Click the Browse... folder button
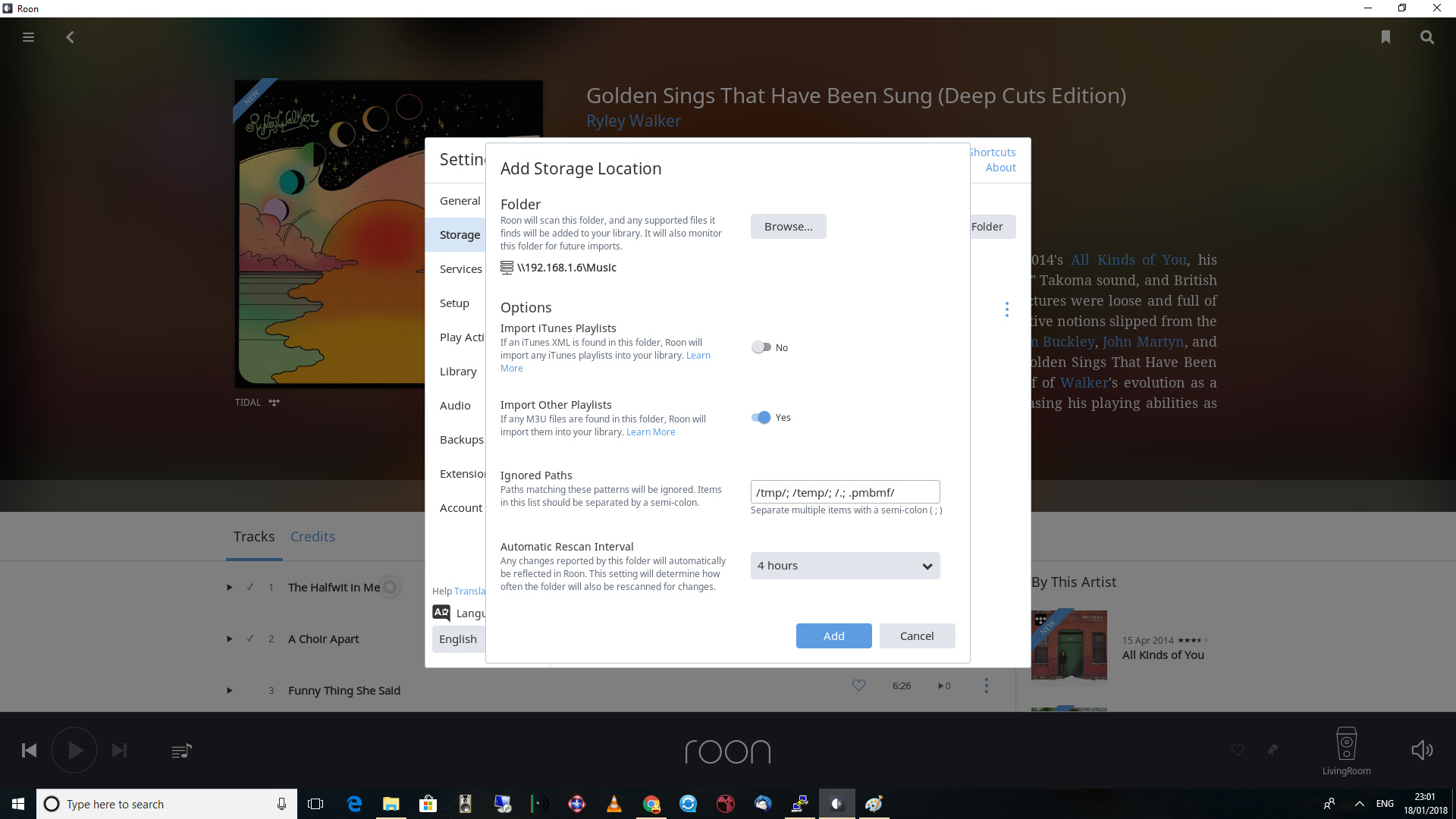The image size is (1456, 819). click(x=789, y=227)
